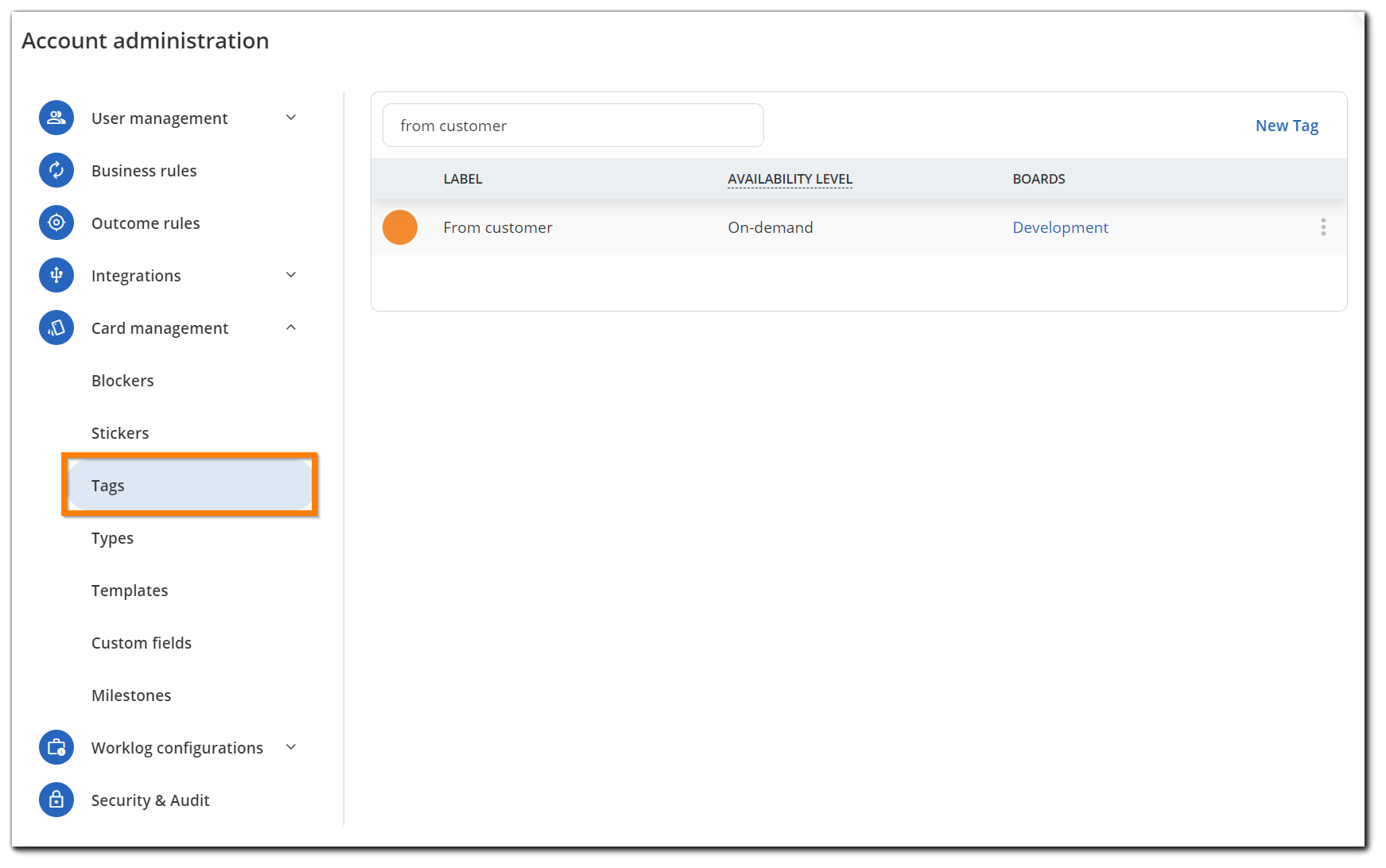This screenshot has width=1386, height=868.
Task: Click the Security & Audit lock icon
Action: pos(56,800)
